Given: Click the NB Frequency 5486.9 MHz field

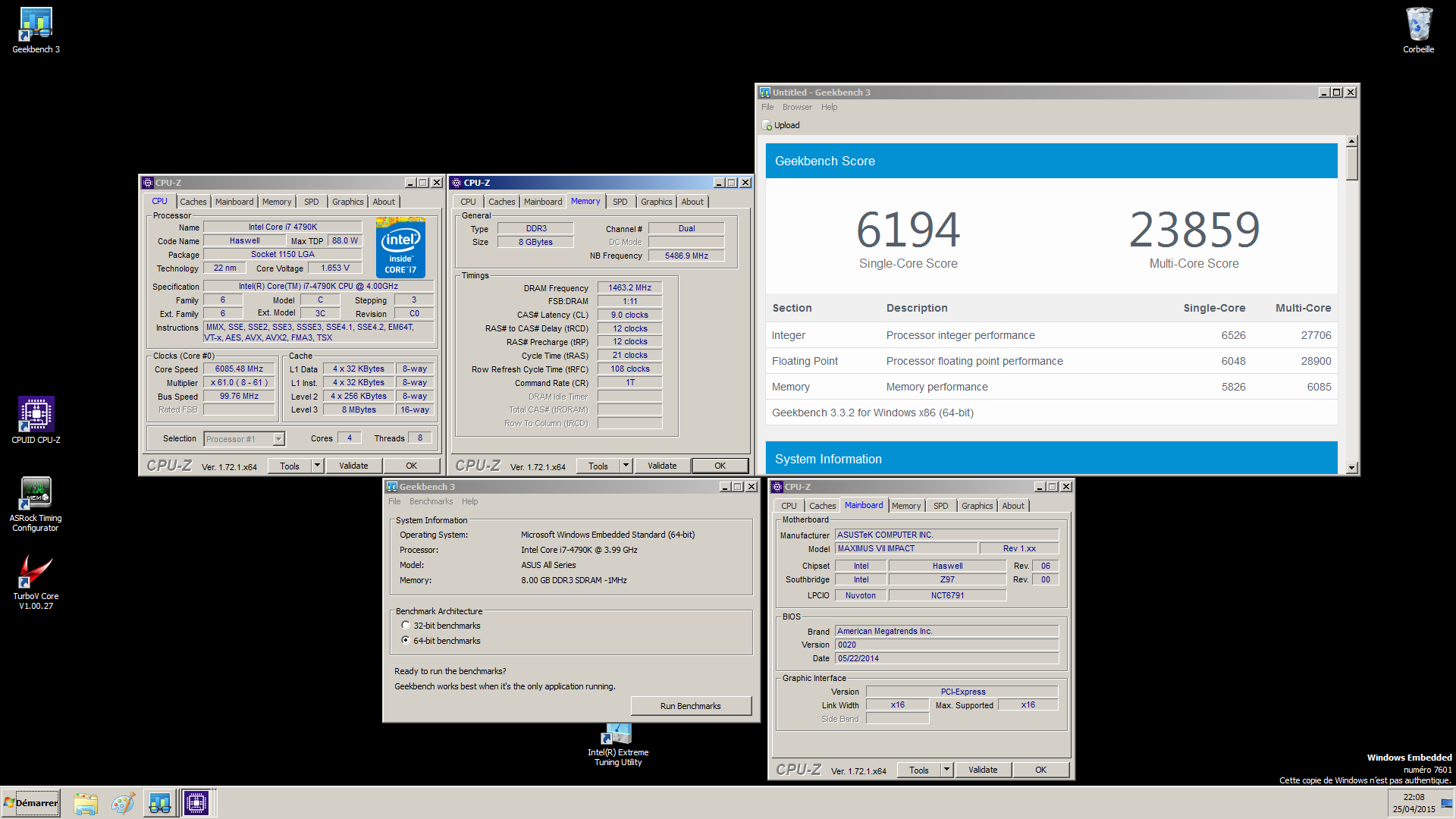Looking at the screenshot, I should click(x=686, y=256).
